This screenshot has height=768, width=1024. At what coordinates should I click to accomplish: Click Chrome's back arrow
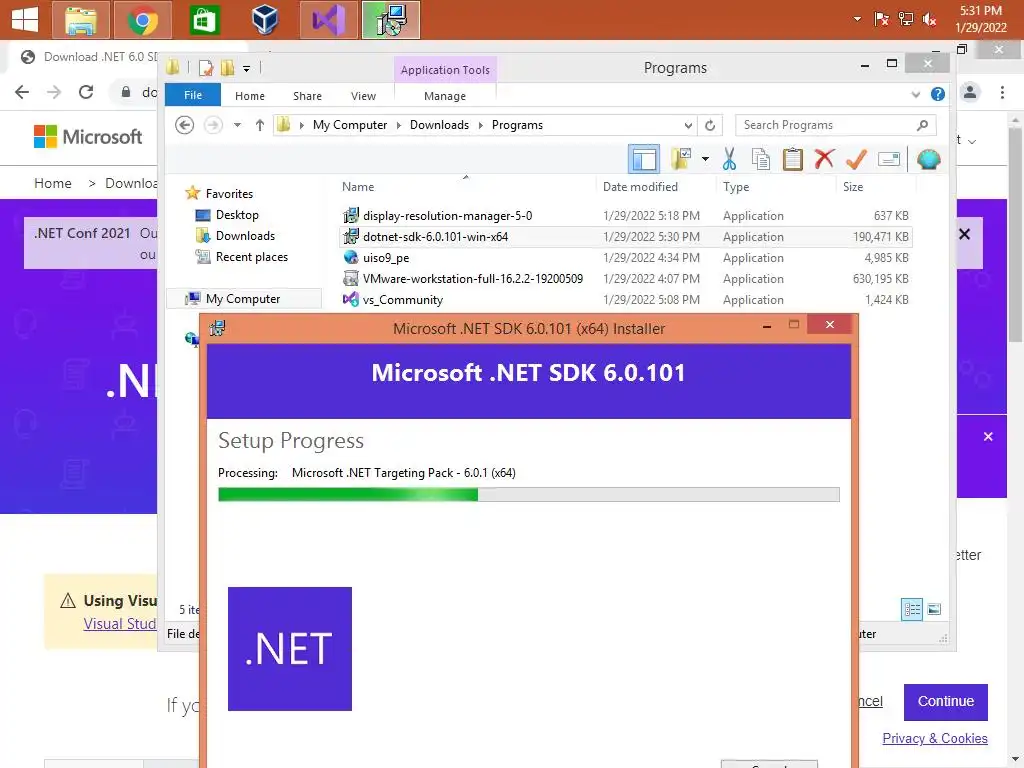(x=22, y=92)
